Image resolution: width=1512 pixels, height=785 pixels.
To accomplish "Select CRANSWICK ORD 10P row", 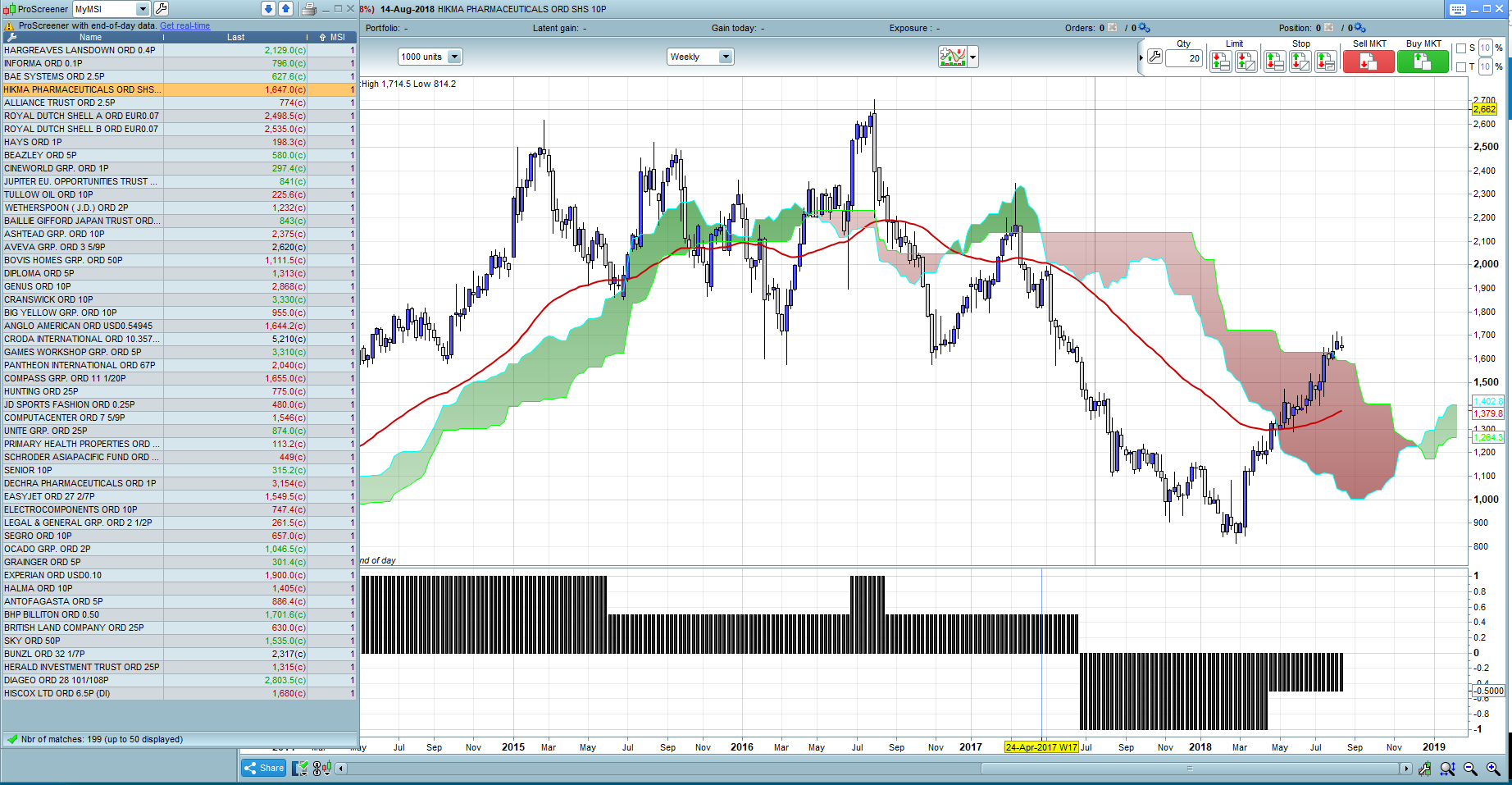I will [179, 299].
